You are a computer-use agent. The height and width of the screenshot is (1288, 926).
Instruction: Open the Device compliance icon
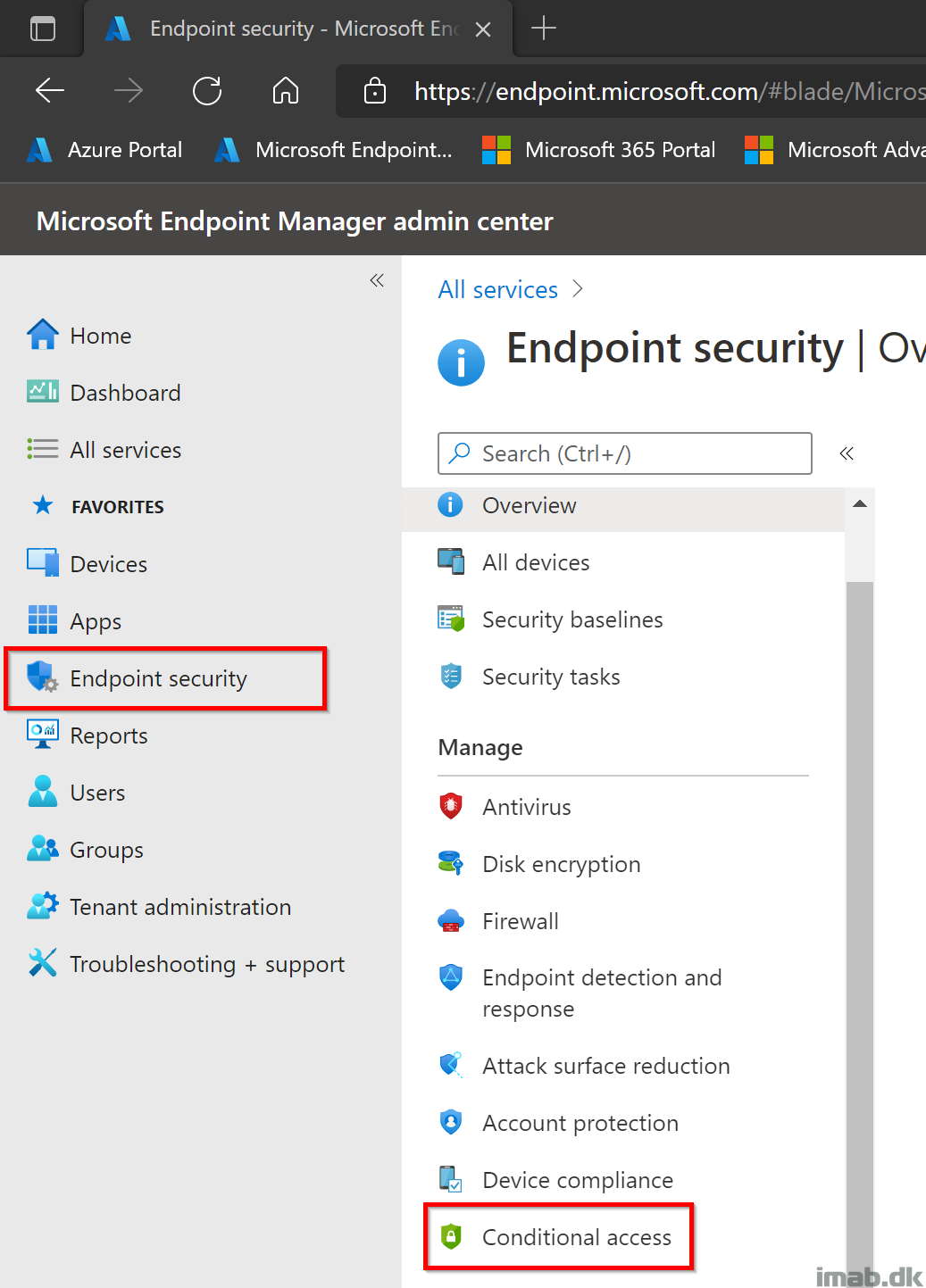click(x=451, y=1179)
